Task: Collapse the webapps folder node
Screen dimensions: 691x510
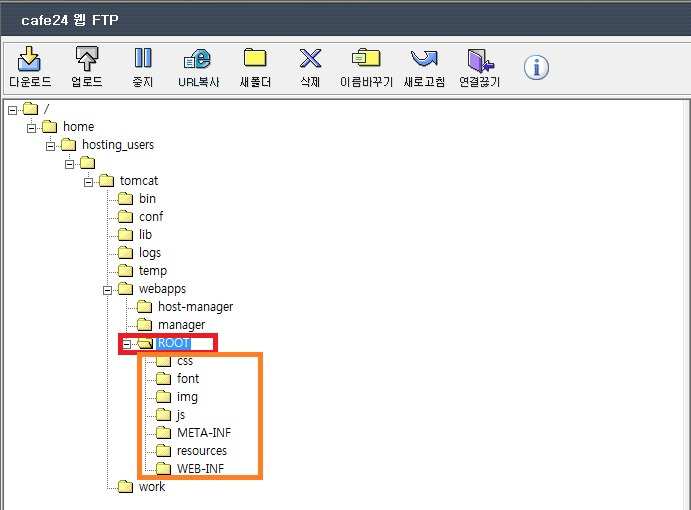Action: 108,290
